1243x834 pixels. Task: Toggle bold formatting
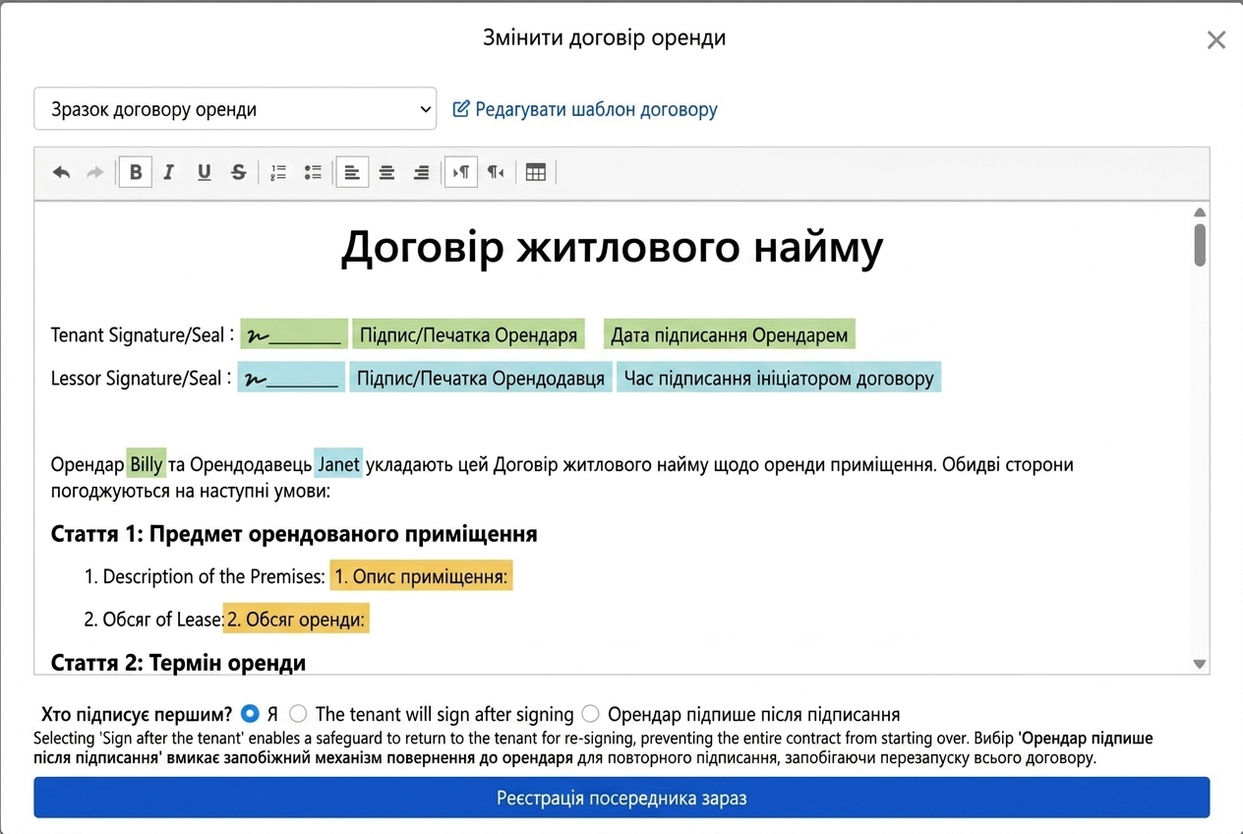point(135,172)
